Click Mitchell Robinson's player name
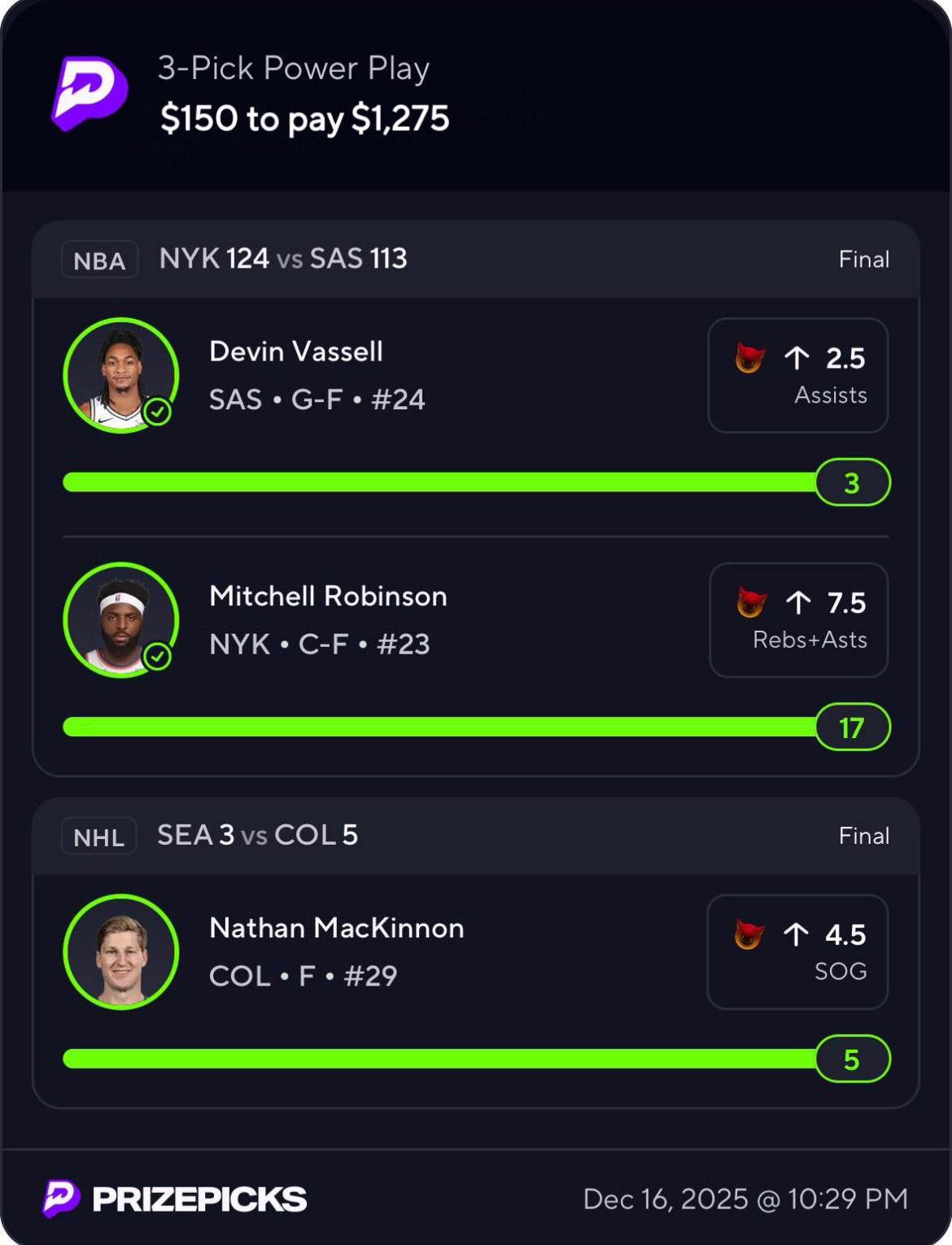 328,596
